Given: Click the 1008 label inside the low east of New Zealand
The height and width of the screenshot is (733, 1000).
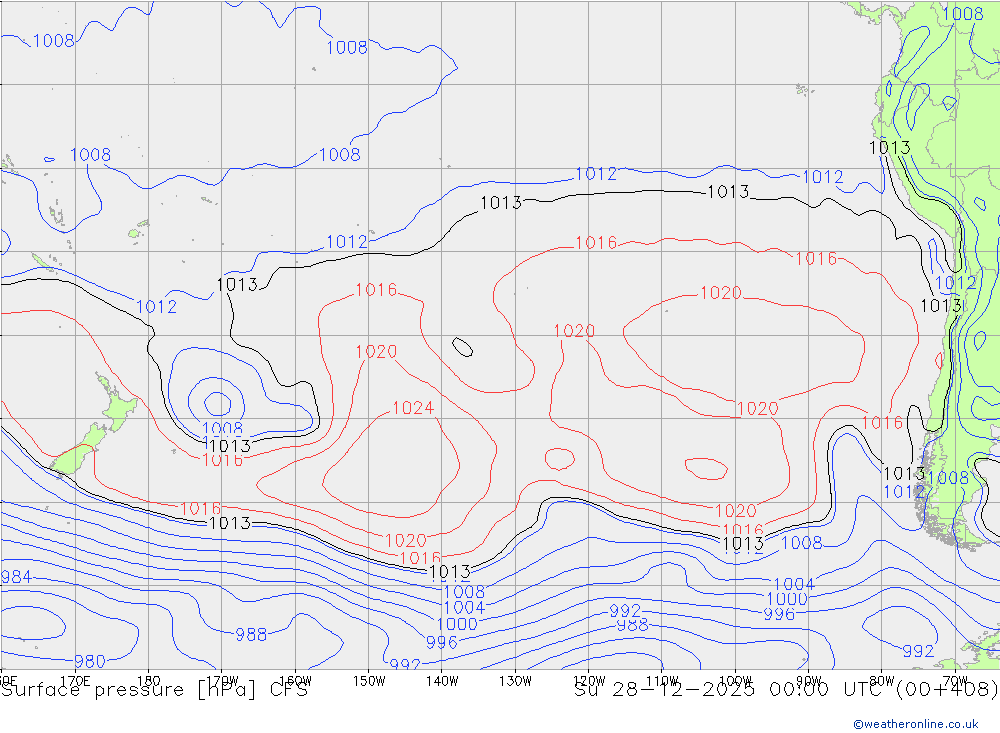Looking at the screenshot, I should pos(223,429).
